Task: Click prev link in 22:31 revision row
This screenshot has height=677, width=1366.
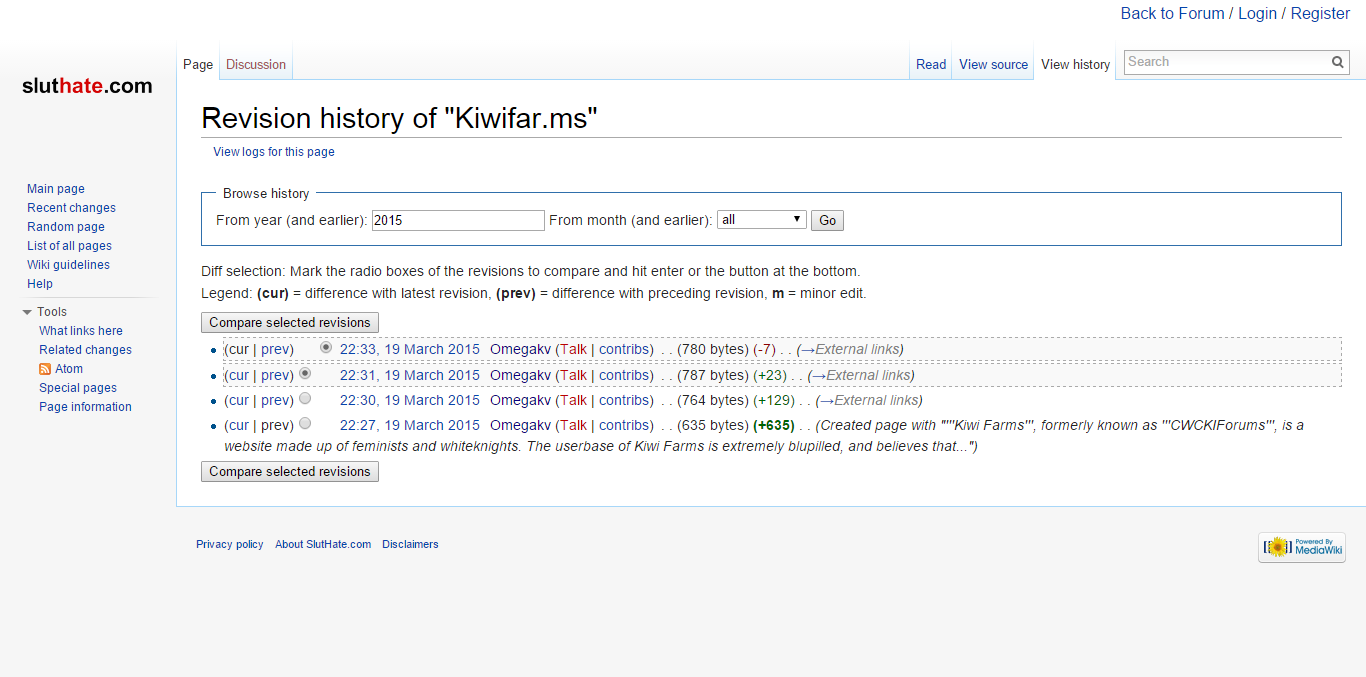Action: 275,375
